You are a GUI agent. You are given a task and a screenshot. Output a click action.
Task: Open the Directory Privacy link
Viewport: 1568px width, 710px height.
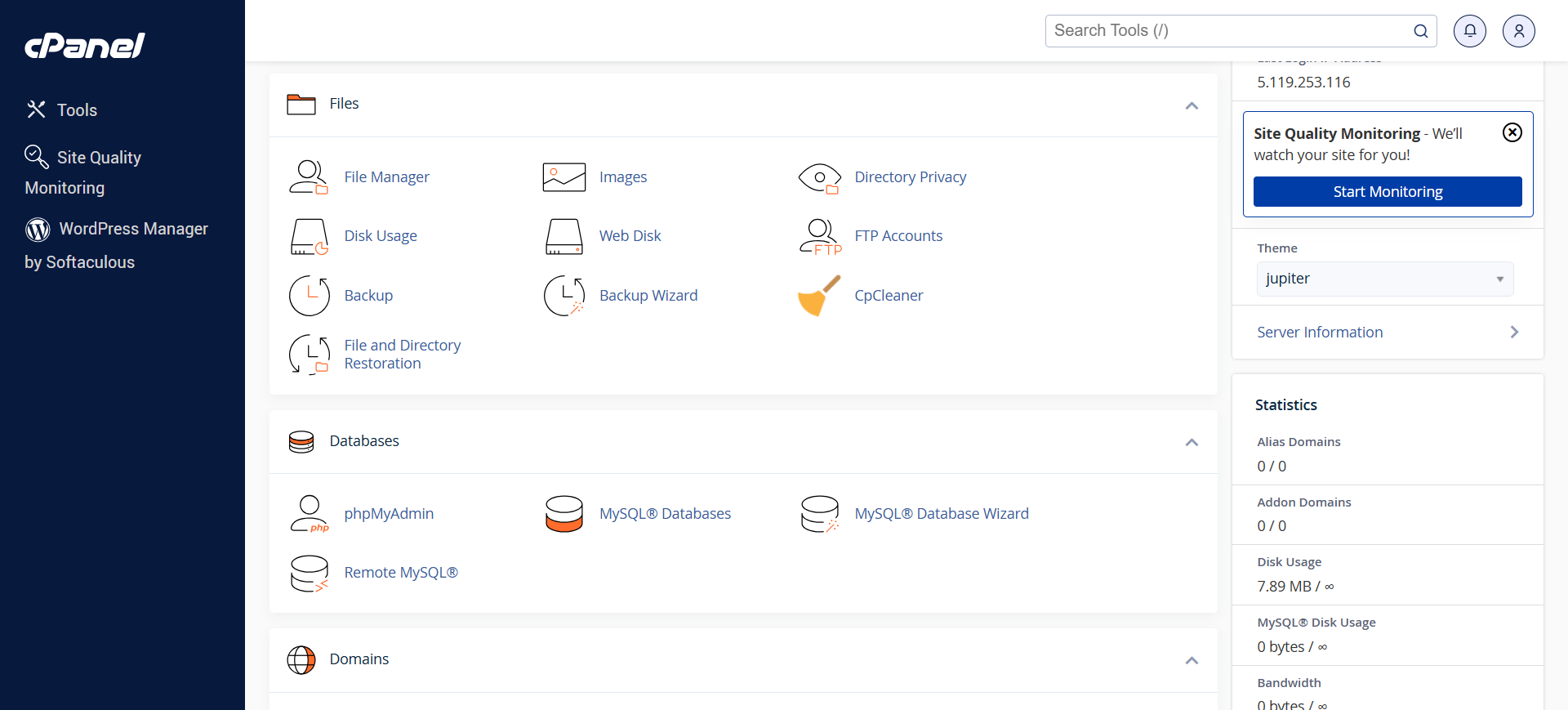(910, 177)
